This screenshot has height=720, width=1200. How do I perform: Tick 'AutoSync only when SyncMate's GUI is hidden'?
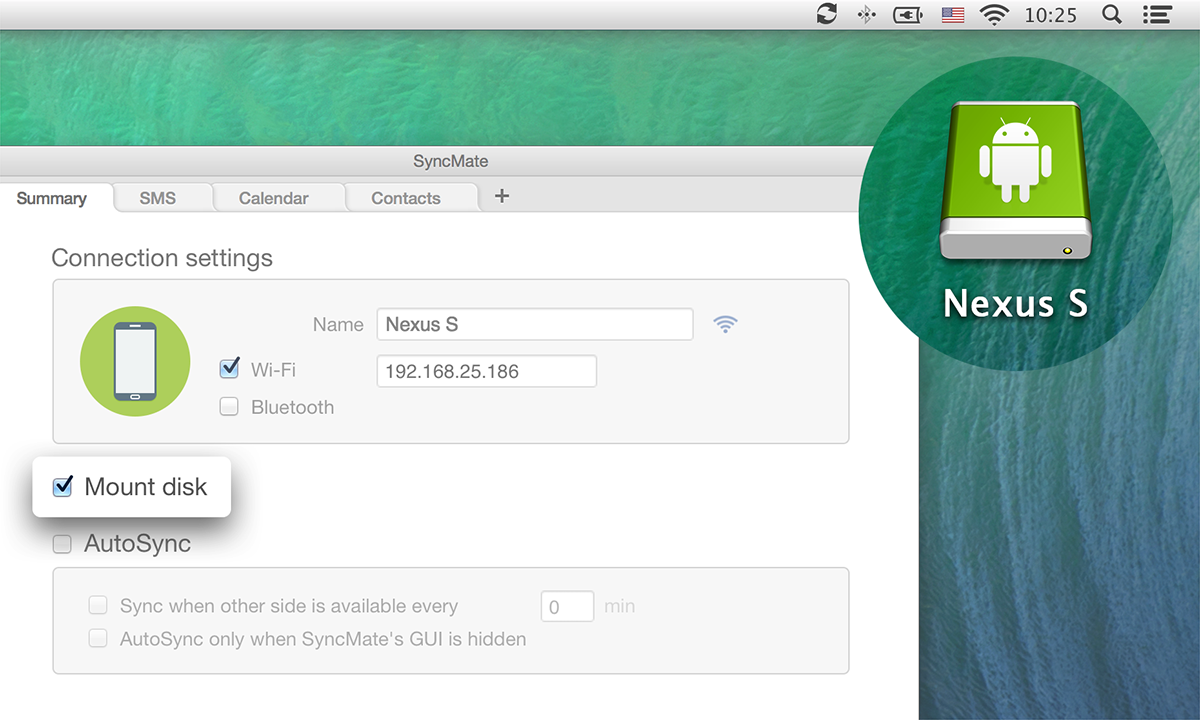pos(97,638)
